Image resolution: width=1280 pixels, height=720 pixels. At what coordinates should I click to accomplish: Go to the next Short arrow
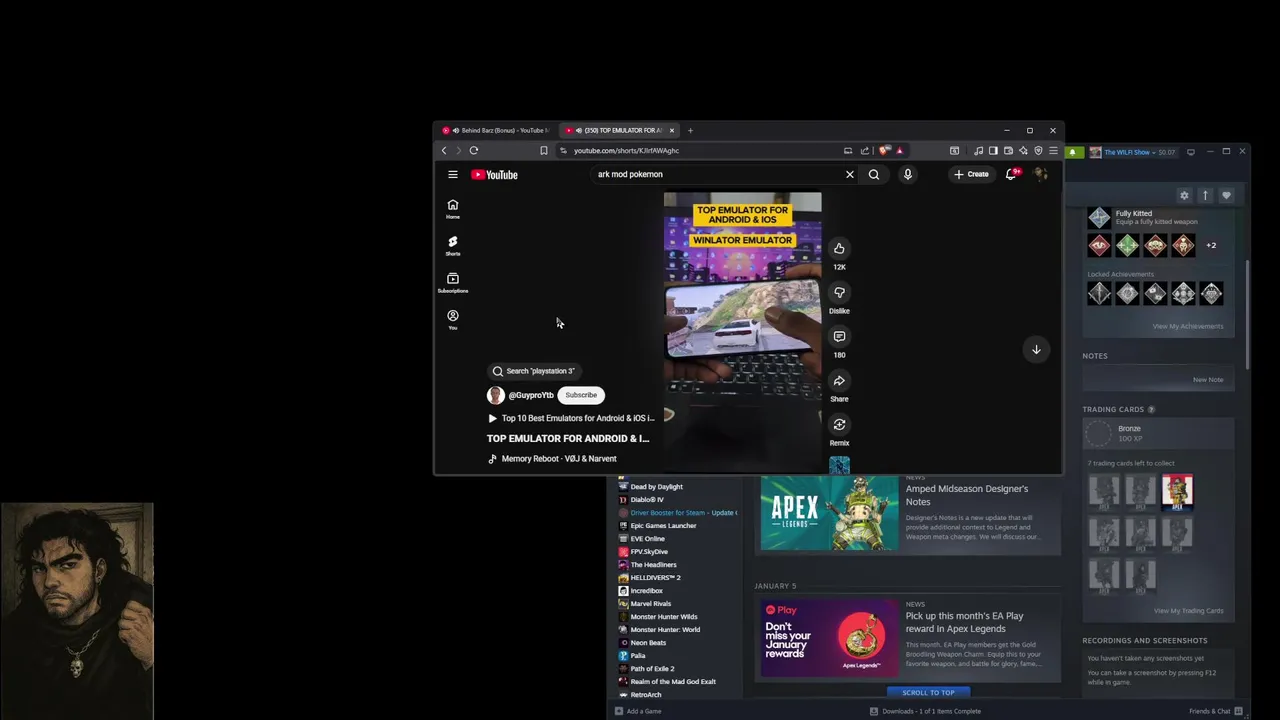(1036, 349)
